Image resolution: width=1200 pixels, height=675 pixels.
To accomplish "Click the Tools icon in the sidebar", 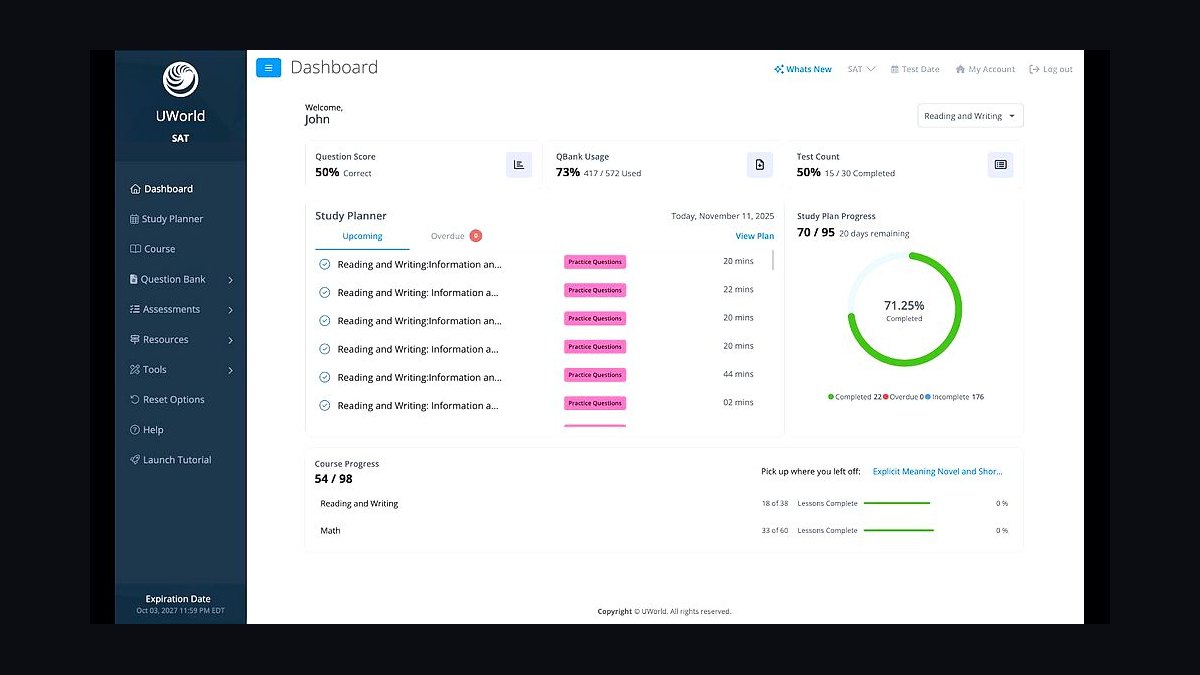I will (x=135, y=370).
